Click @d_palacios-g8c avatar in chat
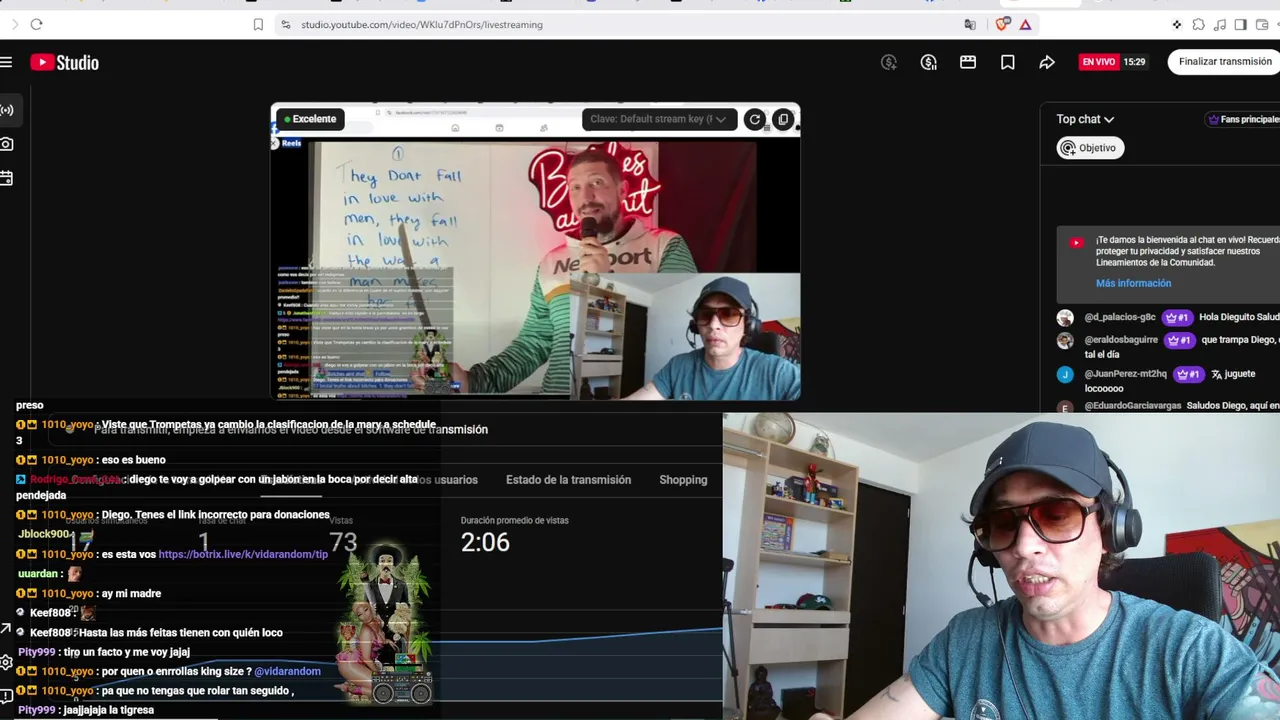 1065,318
